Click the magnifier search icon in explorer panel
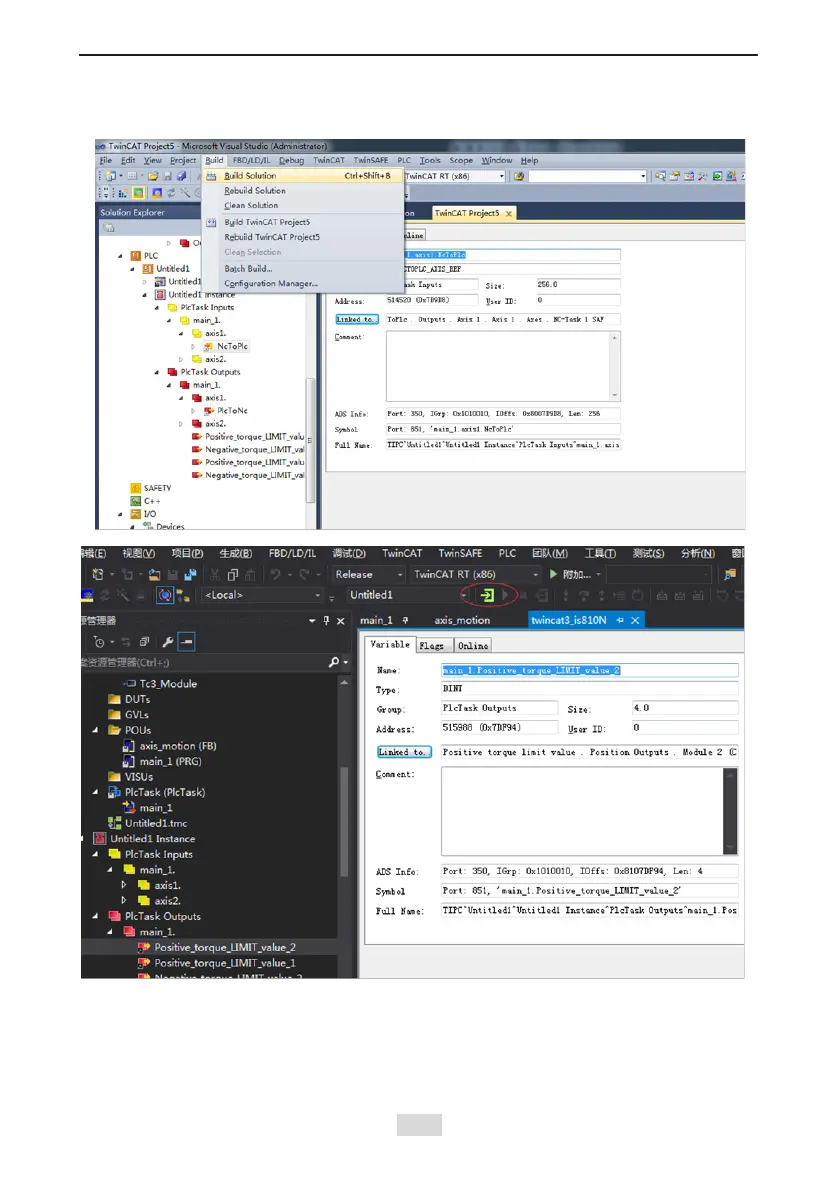The width and height of the screenshot is (839, 1191). point(333,663)
